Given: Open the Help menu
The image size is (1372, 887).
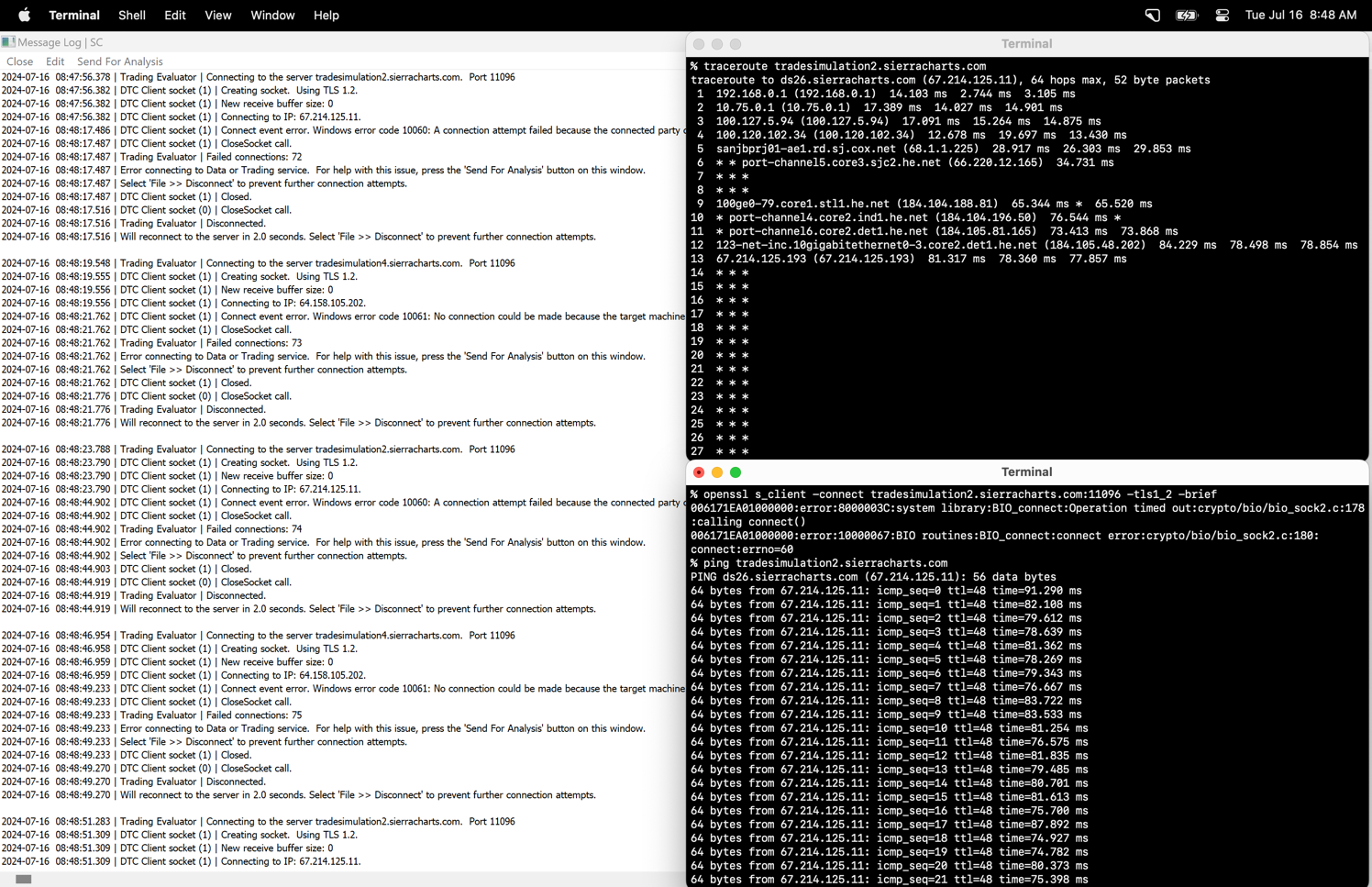Looking at the screenshot, I should [x=326, y=16].
